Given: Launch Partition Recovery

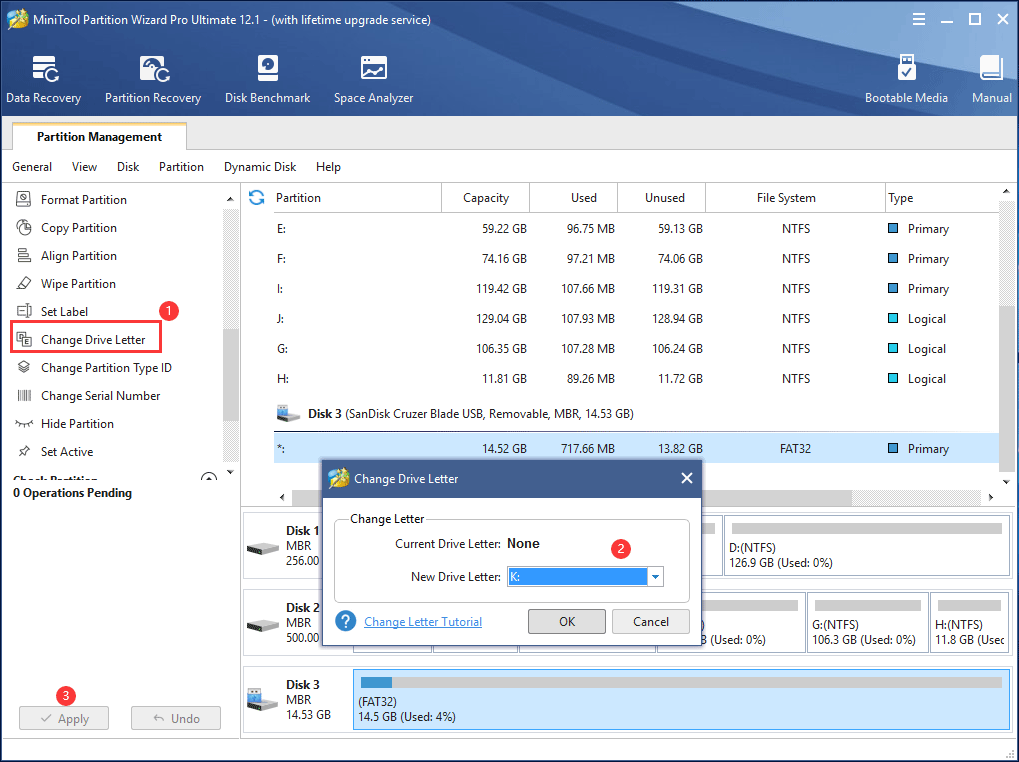Looking at the screenshot, I should tap(153, 79).
